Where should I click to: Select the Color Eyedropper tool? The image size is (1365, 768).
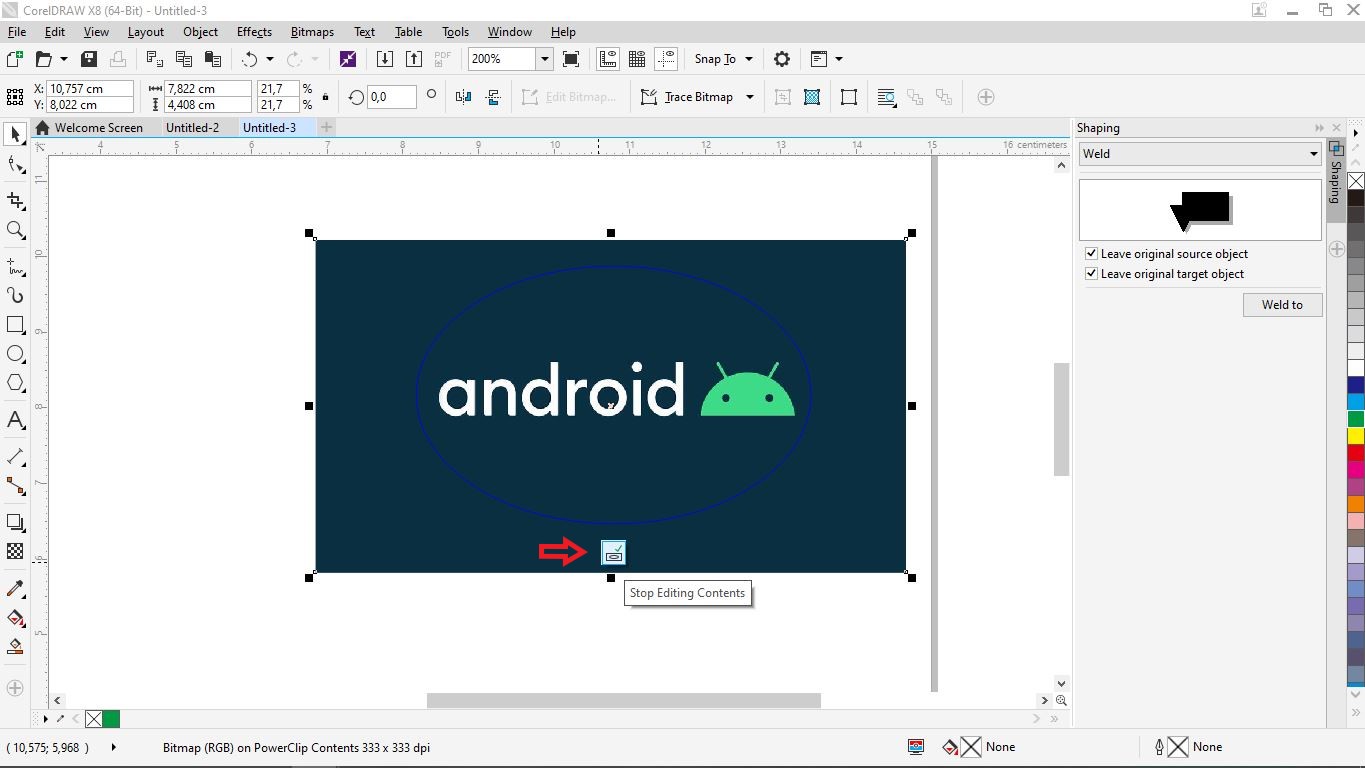tap(15, 588)
